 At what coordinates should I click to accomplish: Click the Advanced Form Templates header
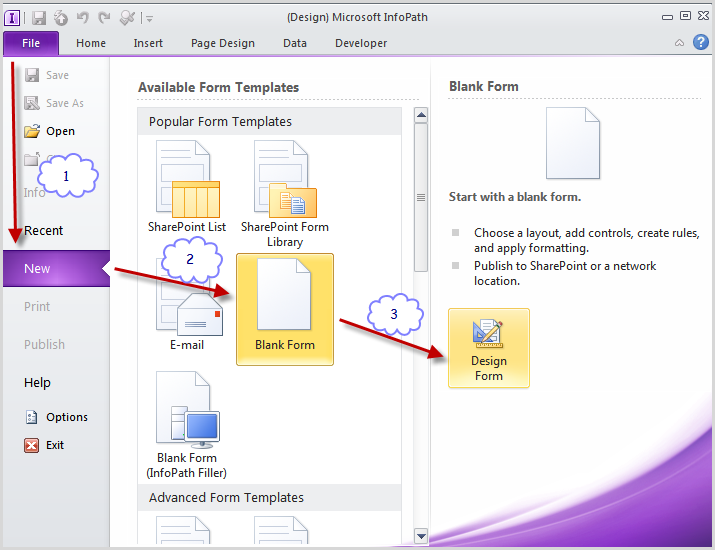(269, 498)
